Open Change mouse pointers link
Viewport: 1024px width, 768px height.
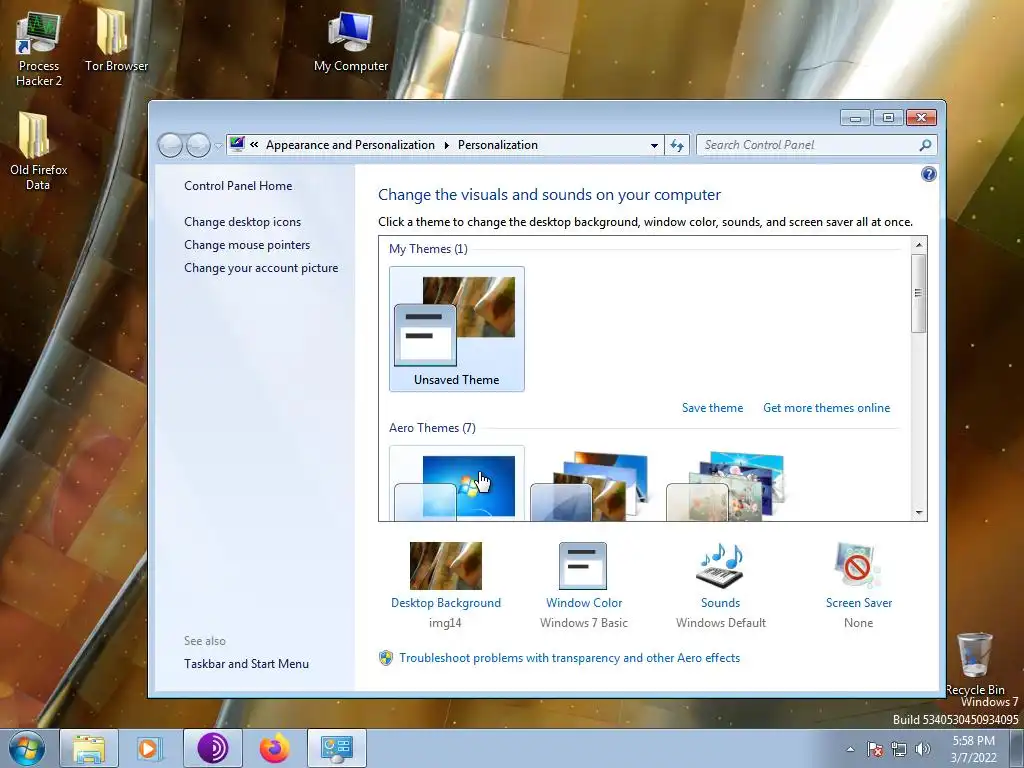(247, 245)
